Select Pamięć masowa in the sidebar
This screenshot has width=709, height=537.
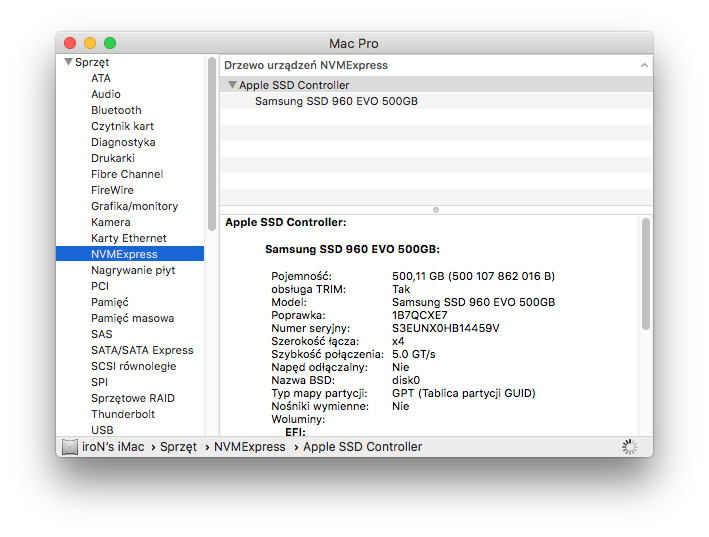(x=132, y=318)
